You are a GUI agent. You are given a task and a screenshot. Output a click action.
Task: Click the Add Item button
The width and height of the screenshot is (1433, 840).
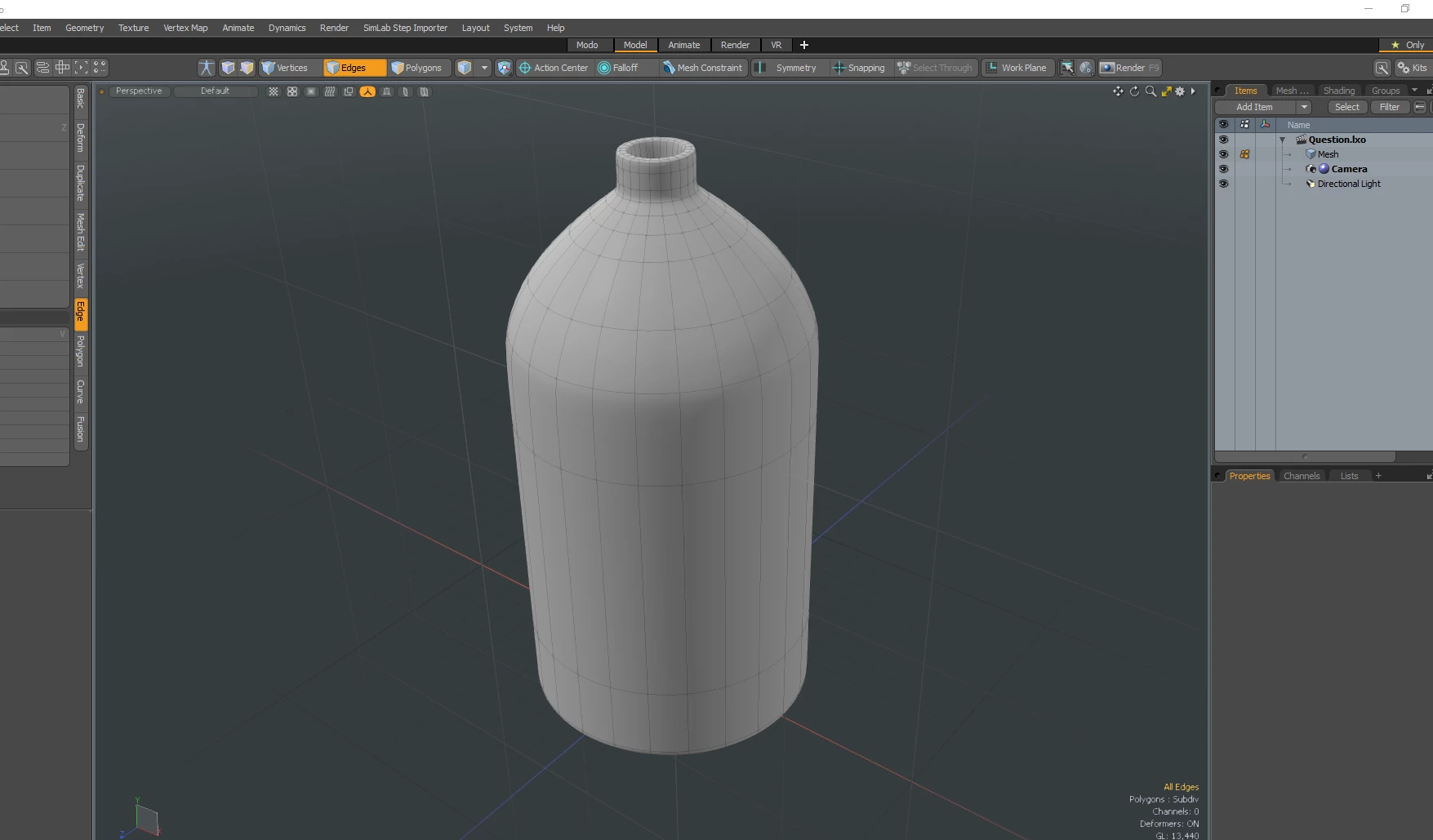[x=1254, y=107]
